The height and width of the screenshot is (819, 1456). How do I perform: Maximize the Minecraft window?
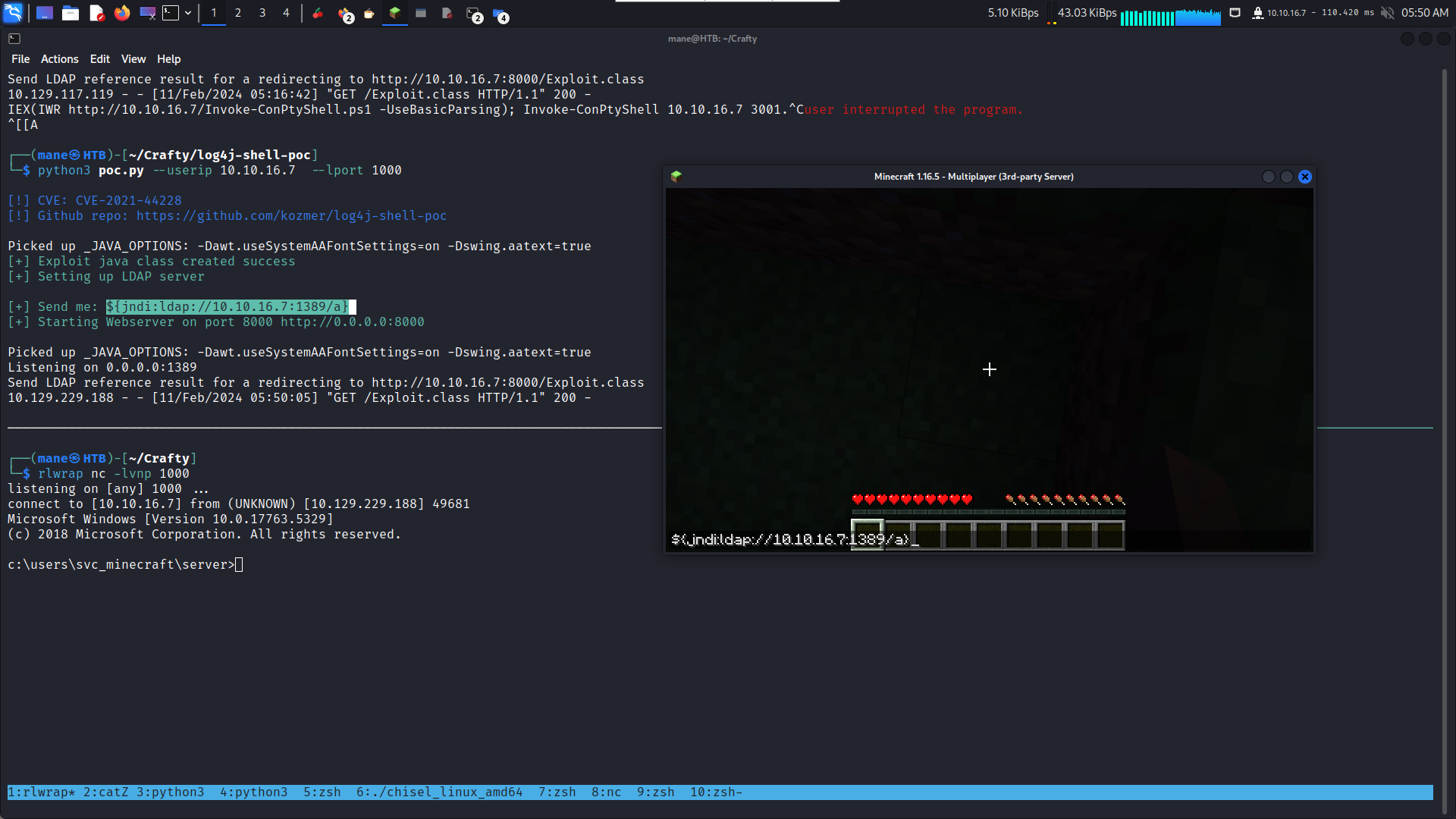pyautogui.click(x=1287, y=177)
